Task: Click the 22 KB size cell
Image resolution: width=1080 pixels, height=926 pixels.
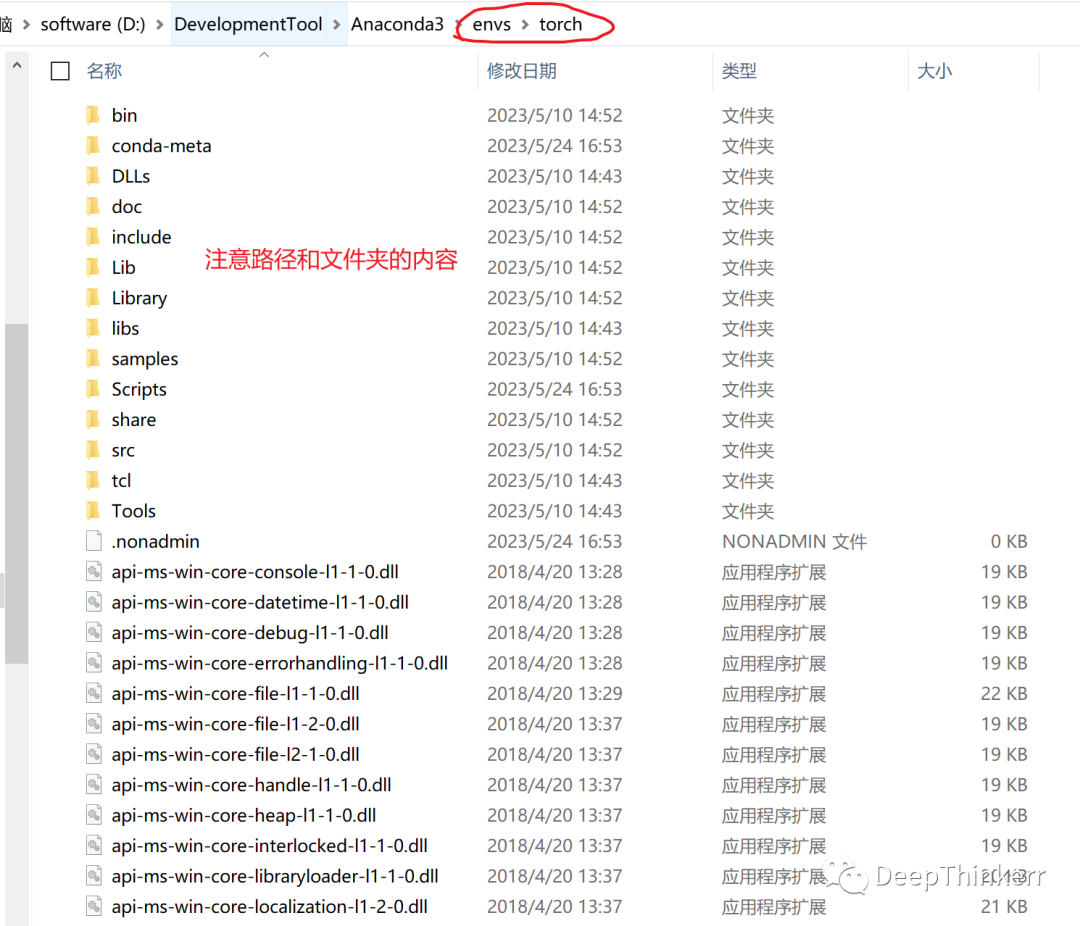Action: coord(1004,693)
